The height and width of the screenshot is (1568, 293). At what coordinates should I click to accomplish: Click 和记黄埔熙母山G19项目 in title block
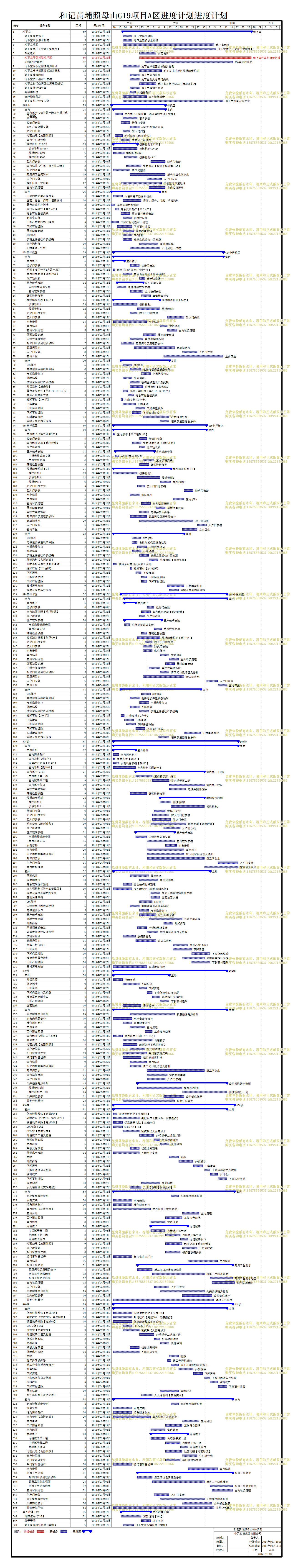pos(248,1530)
